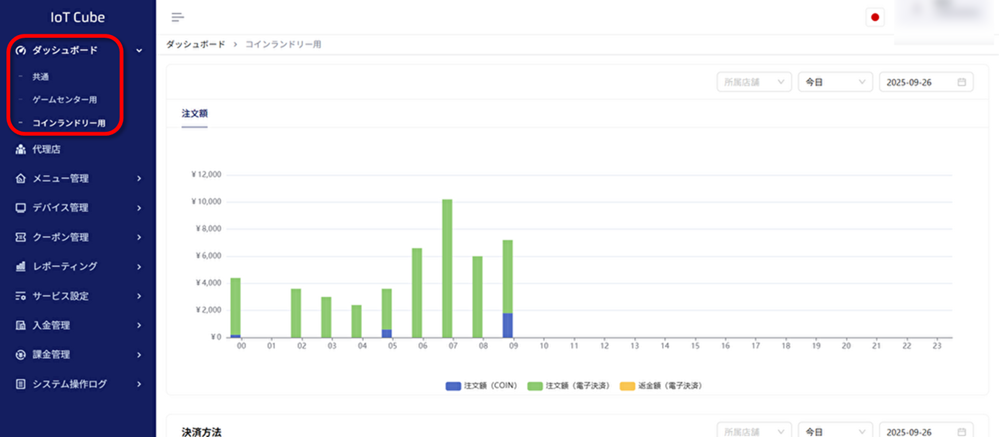
Task: Click the dashboard gauge icon in sidebar
Action: (22, 50)
